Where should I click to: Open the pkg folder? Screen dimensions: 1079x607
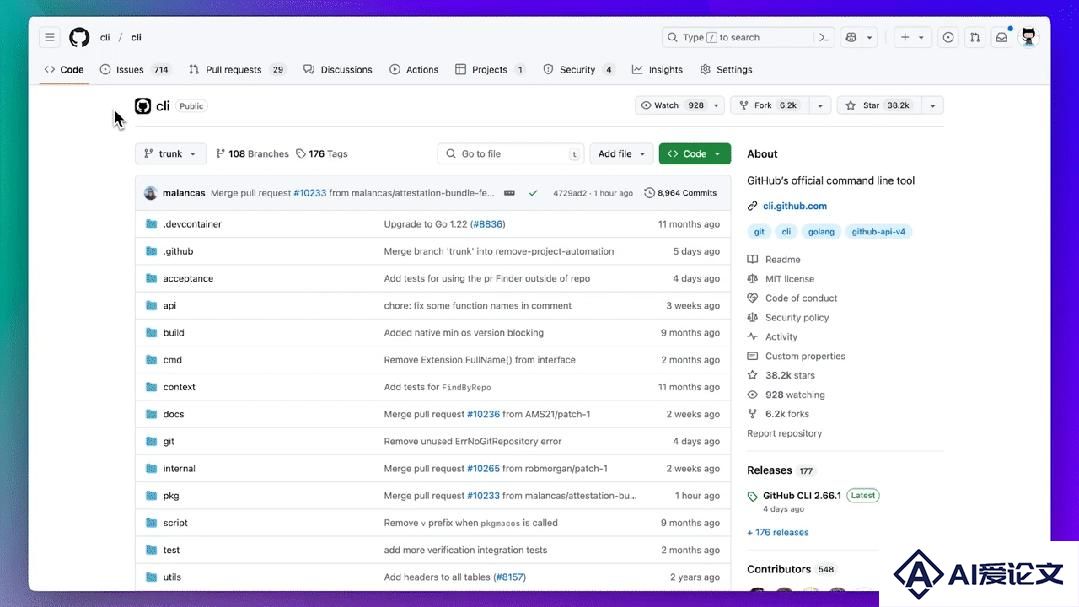point(171,496)
